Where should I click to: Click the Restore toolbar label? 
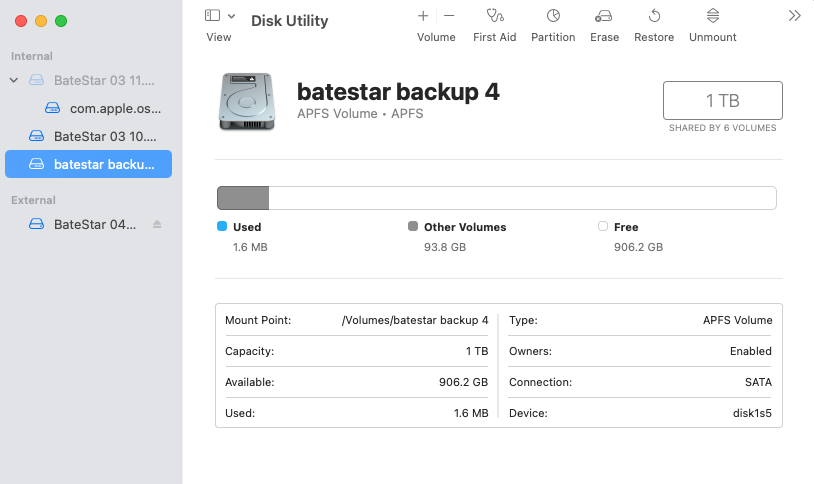654,37
